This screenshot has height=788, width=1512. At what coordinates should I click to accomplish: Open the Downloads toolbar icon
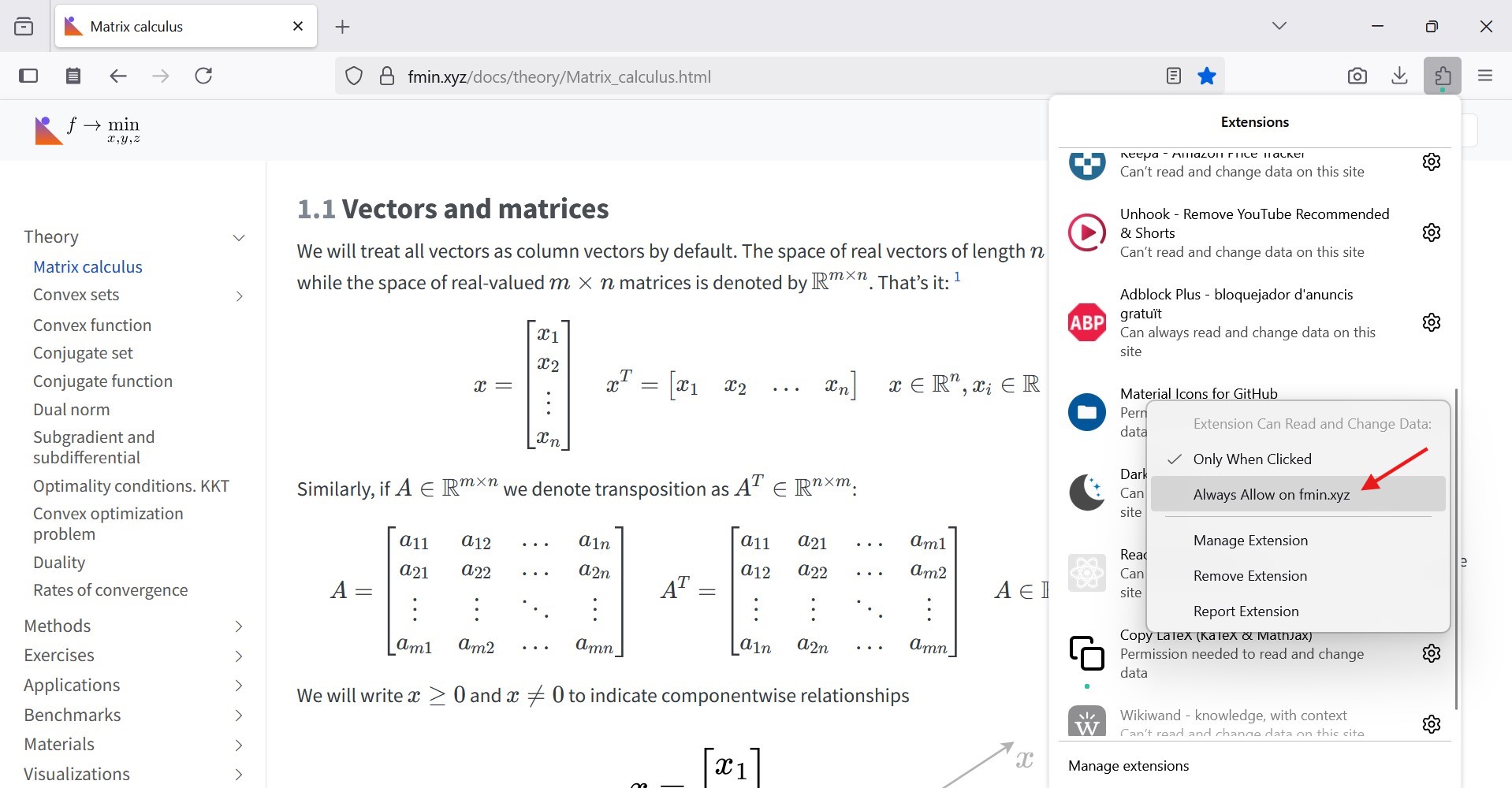1399,76
